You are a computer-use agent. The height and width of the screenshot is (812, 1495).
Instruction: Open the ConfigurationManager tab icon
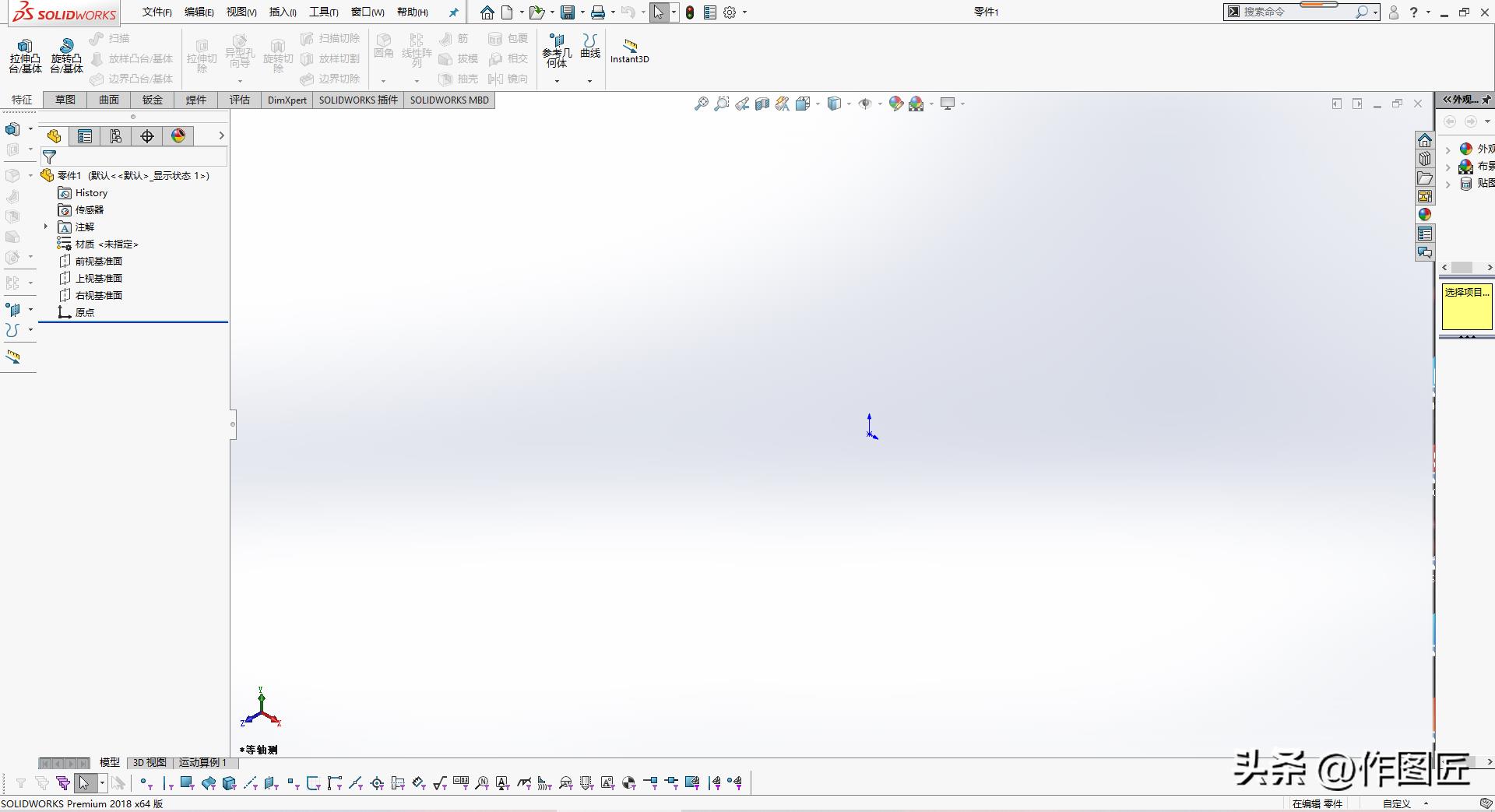(x=116, y=136)
